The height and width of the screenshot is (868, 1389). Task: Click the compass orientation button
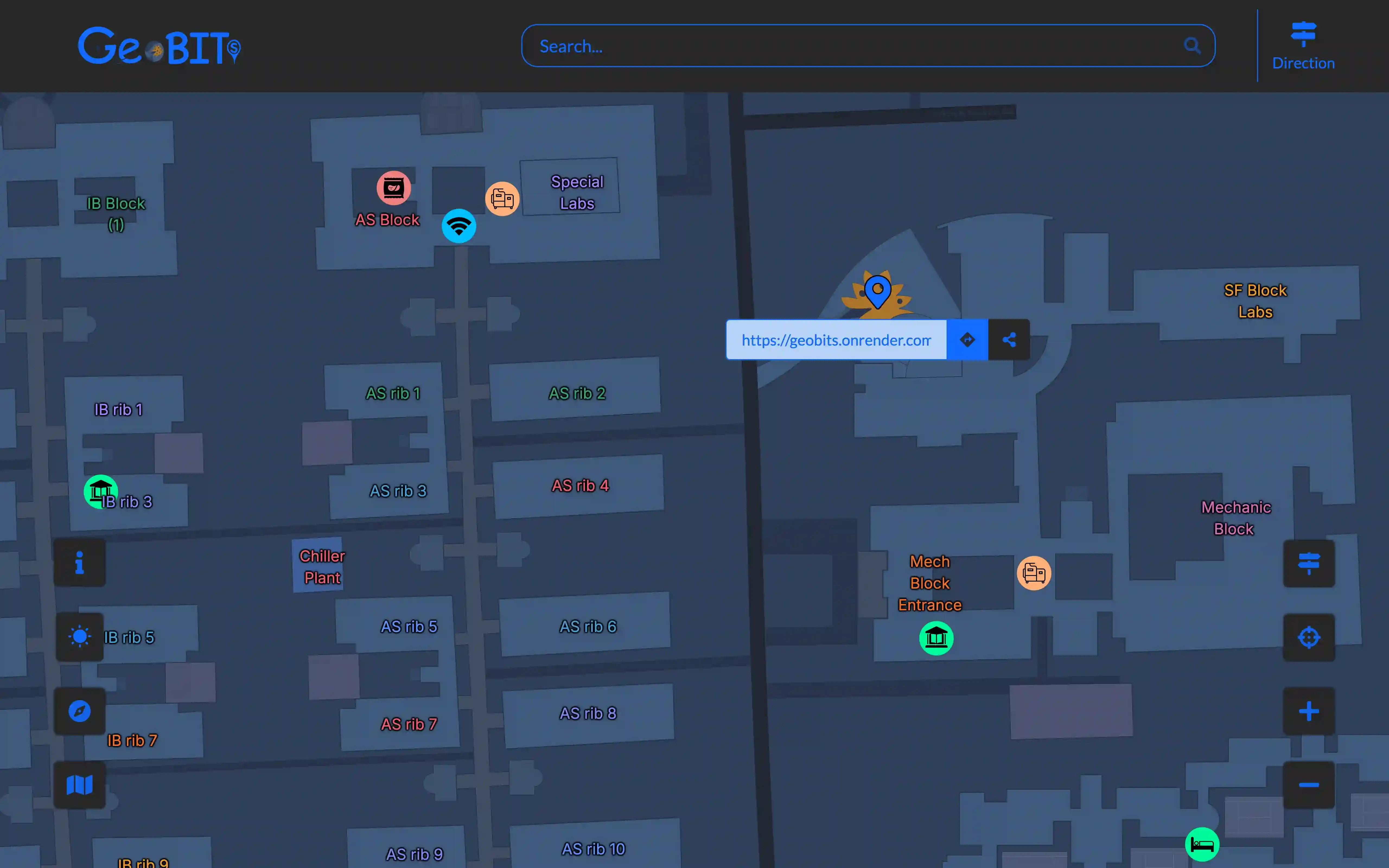click(x=80, y=711)
